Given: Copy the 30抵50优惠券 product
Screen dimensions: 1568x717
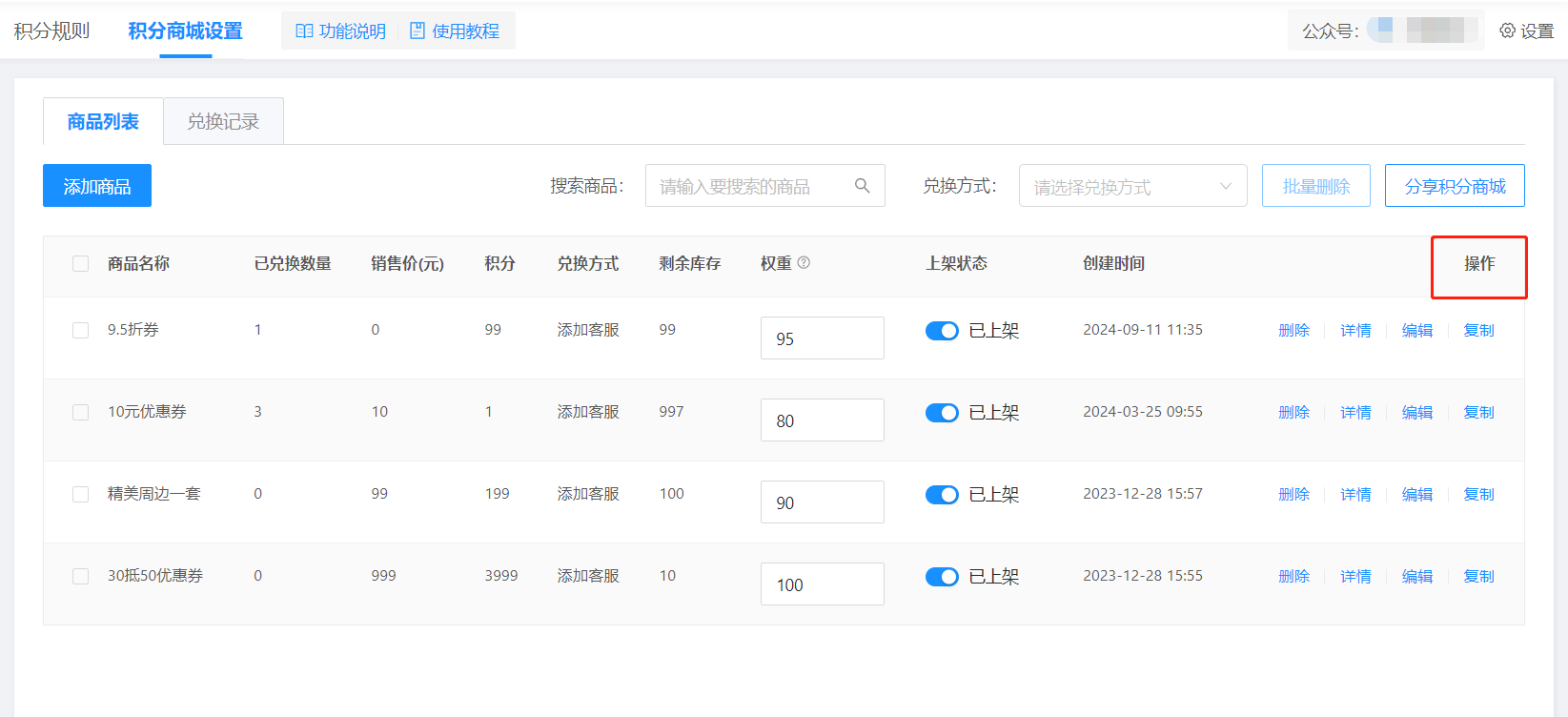Looking at the screenshot, I should [x=1479, y=576].
